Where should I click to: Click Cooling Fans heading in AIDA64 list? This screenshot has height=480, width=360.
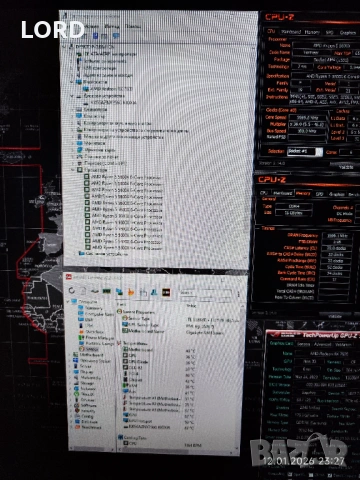(132, 437)
